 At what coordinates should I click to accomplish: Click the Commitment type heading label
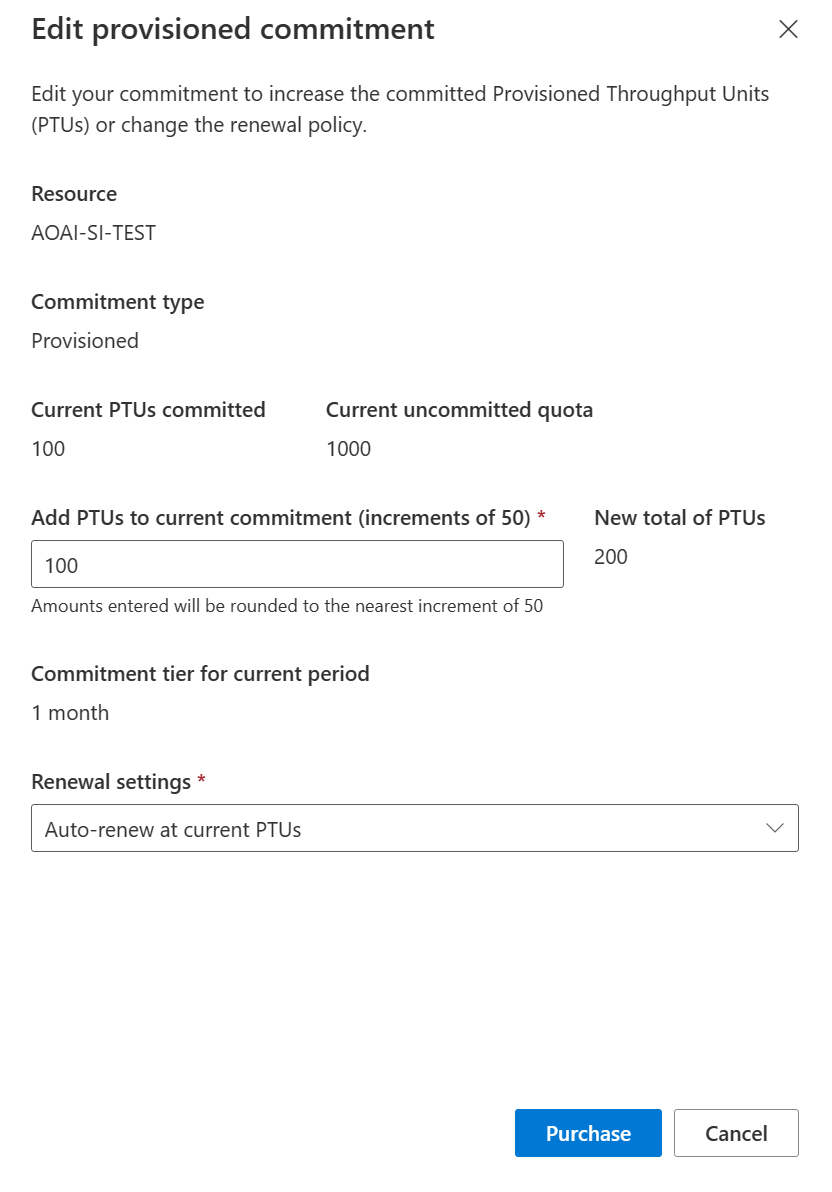coord(118,303)
